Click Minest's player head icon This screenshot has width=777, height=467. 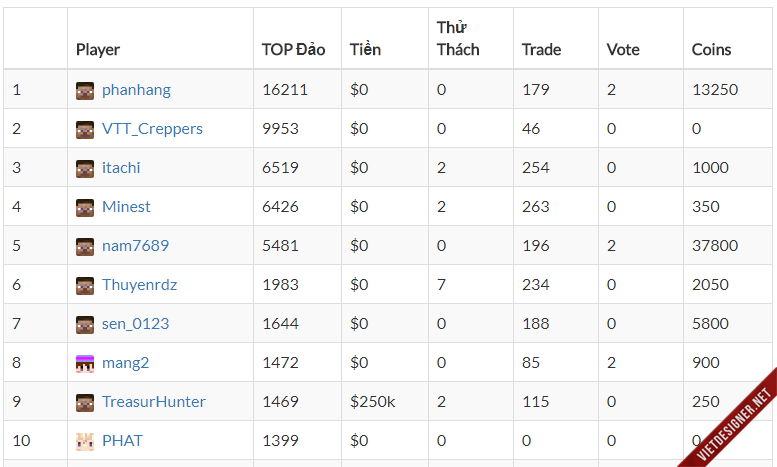coord(85,207)
